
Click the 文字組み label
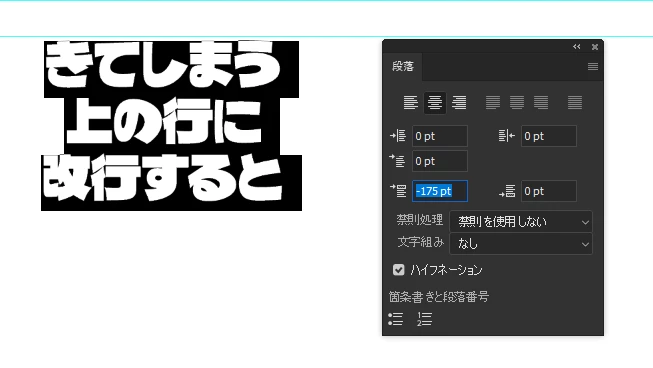(420, 242)
